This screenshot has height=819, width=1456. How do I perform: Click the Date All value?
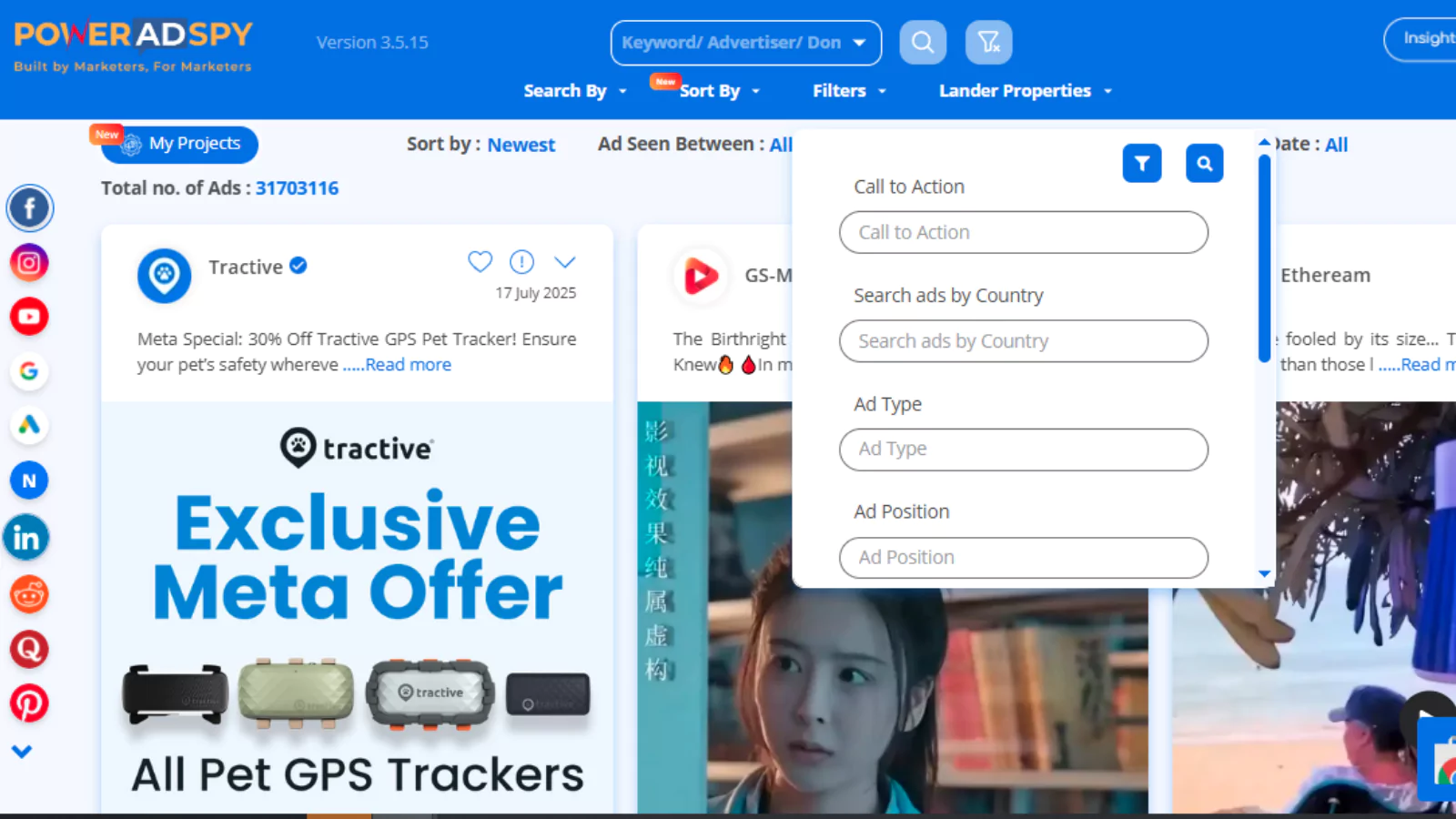(x=1336, y=145)
